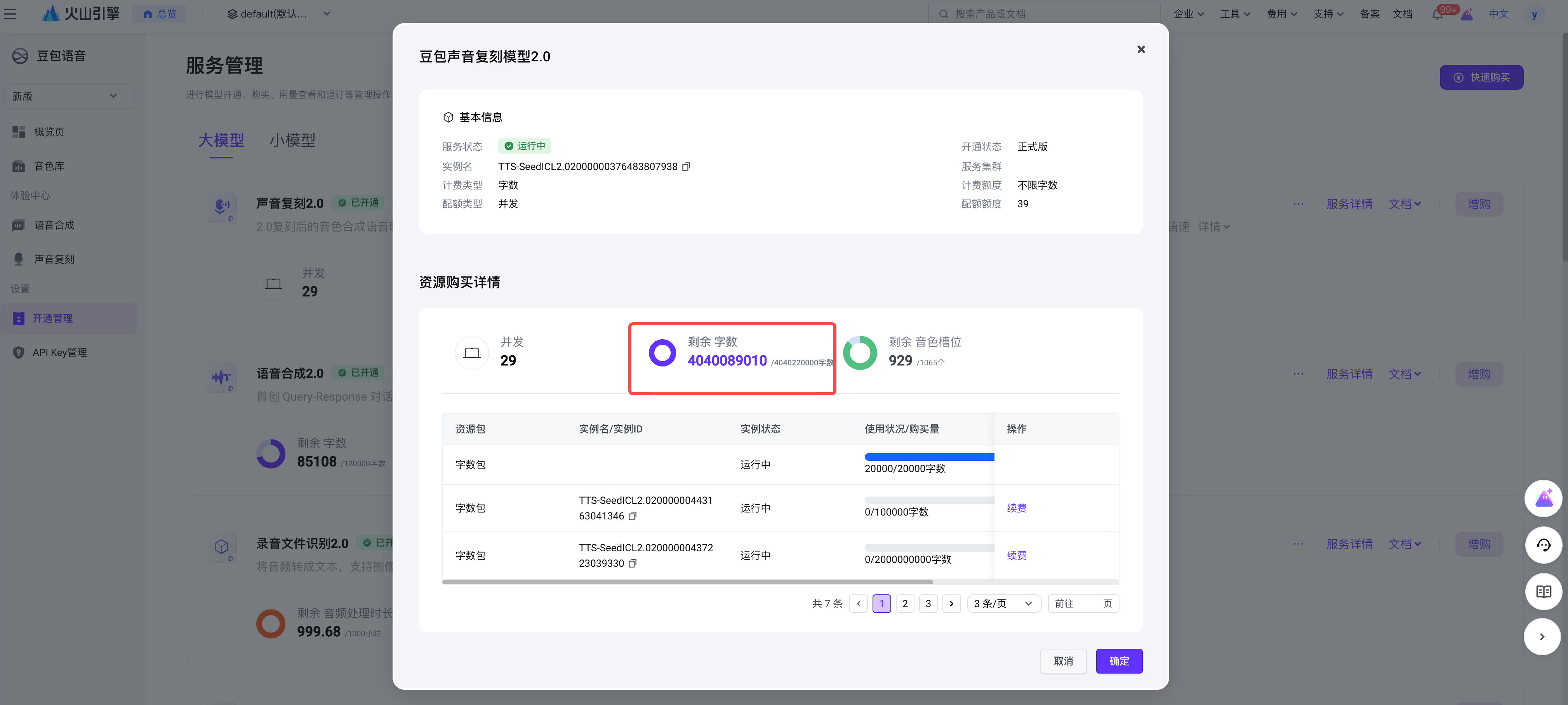Go to next page arrow
Viewport: 1568px width, 705px height.
click(x=951, y=603)
